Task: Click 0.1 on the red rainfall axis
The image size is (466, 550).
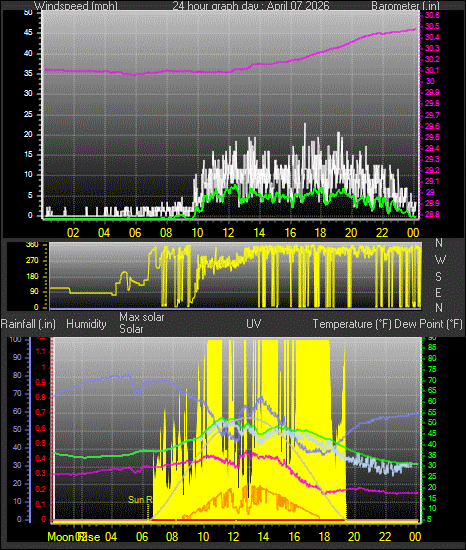Action: coord(41,504)
